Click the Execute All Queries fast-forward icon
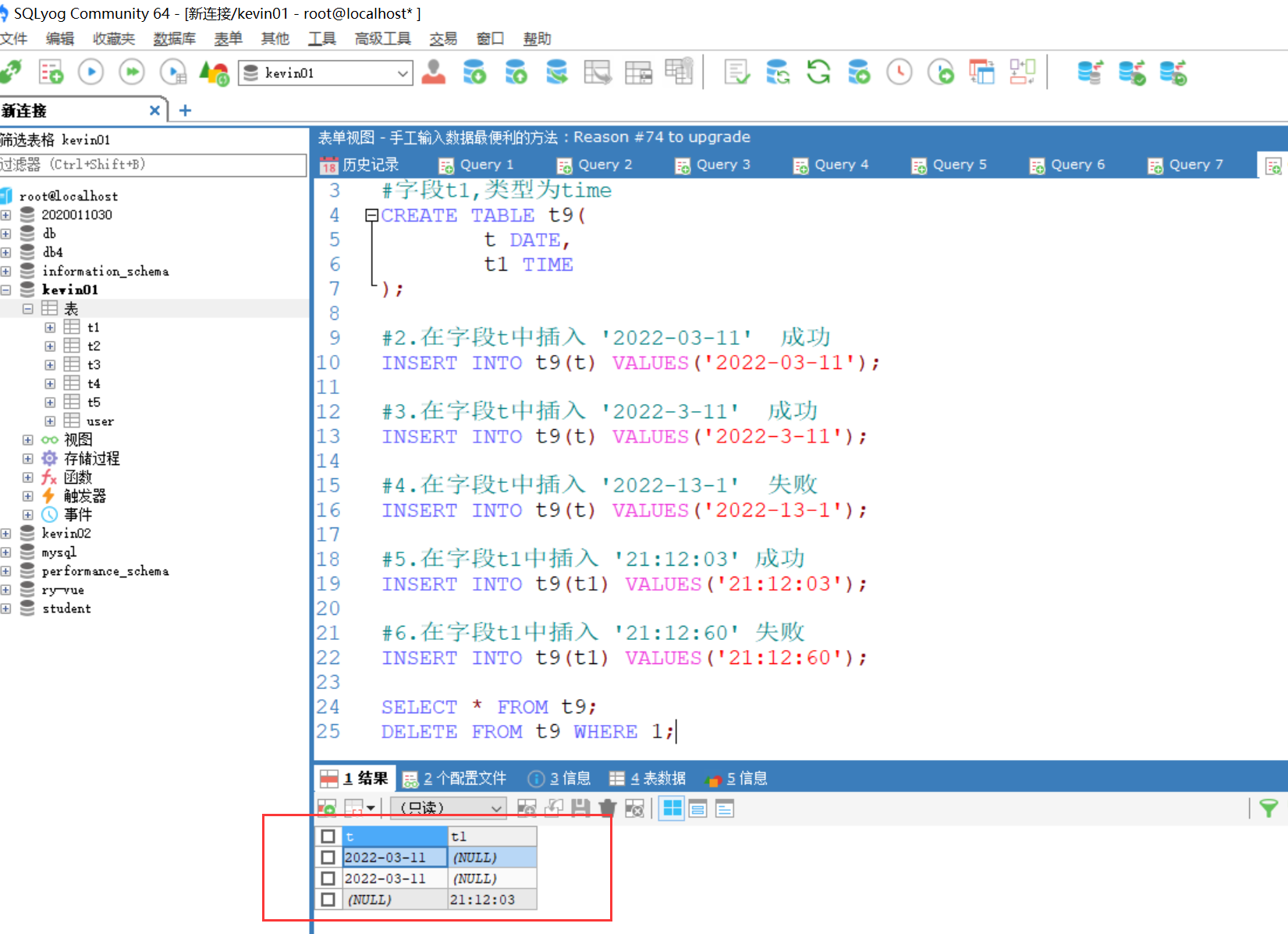The width and height of the screenshot is (1288, 934). click(132, 73)
